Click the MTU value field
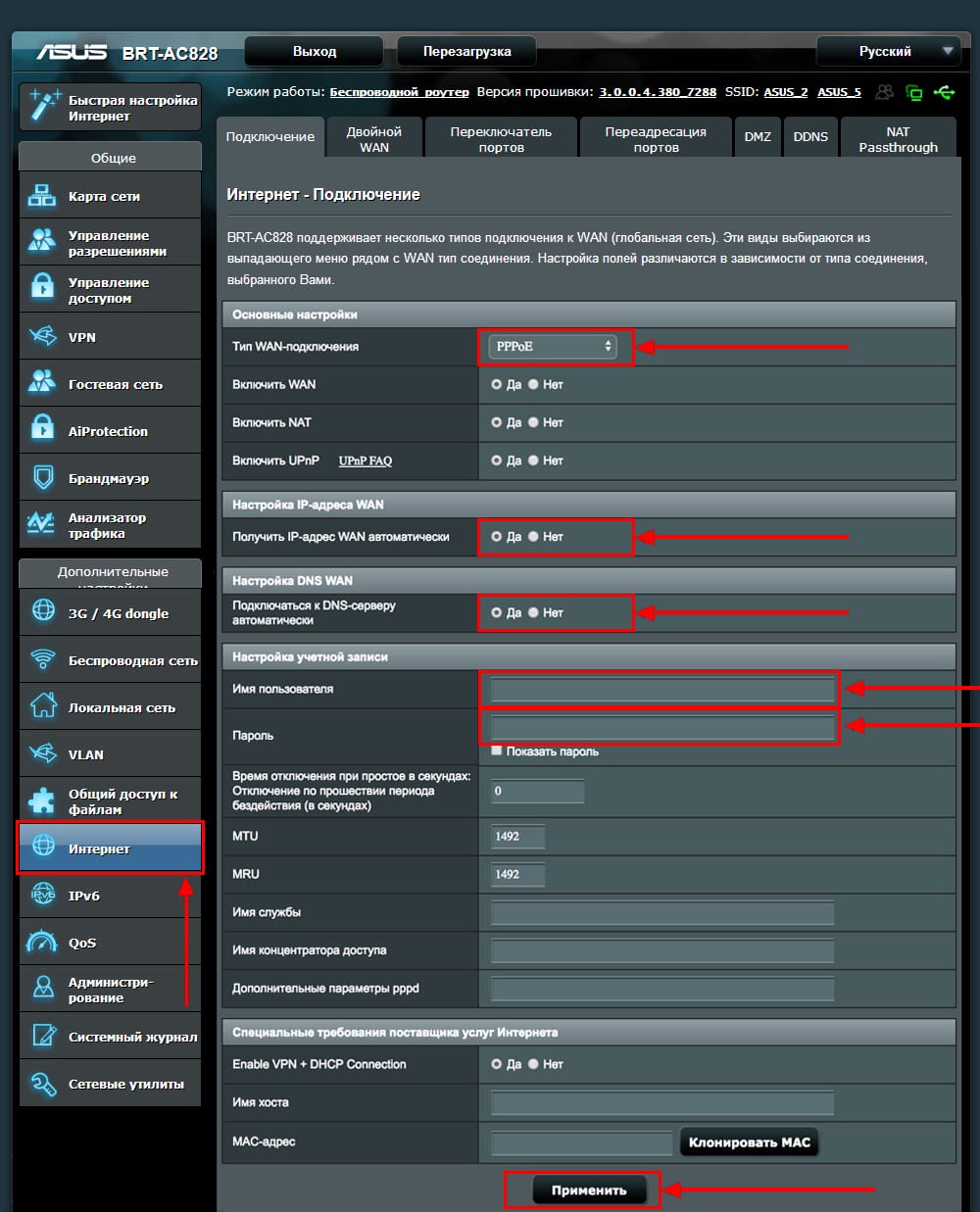 click(x=517, y=836)
